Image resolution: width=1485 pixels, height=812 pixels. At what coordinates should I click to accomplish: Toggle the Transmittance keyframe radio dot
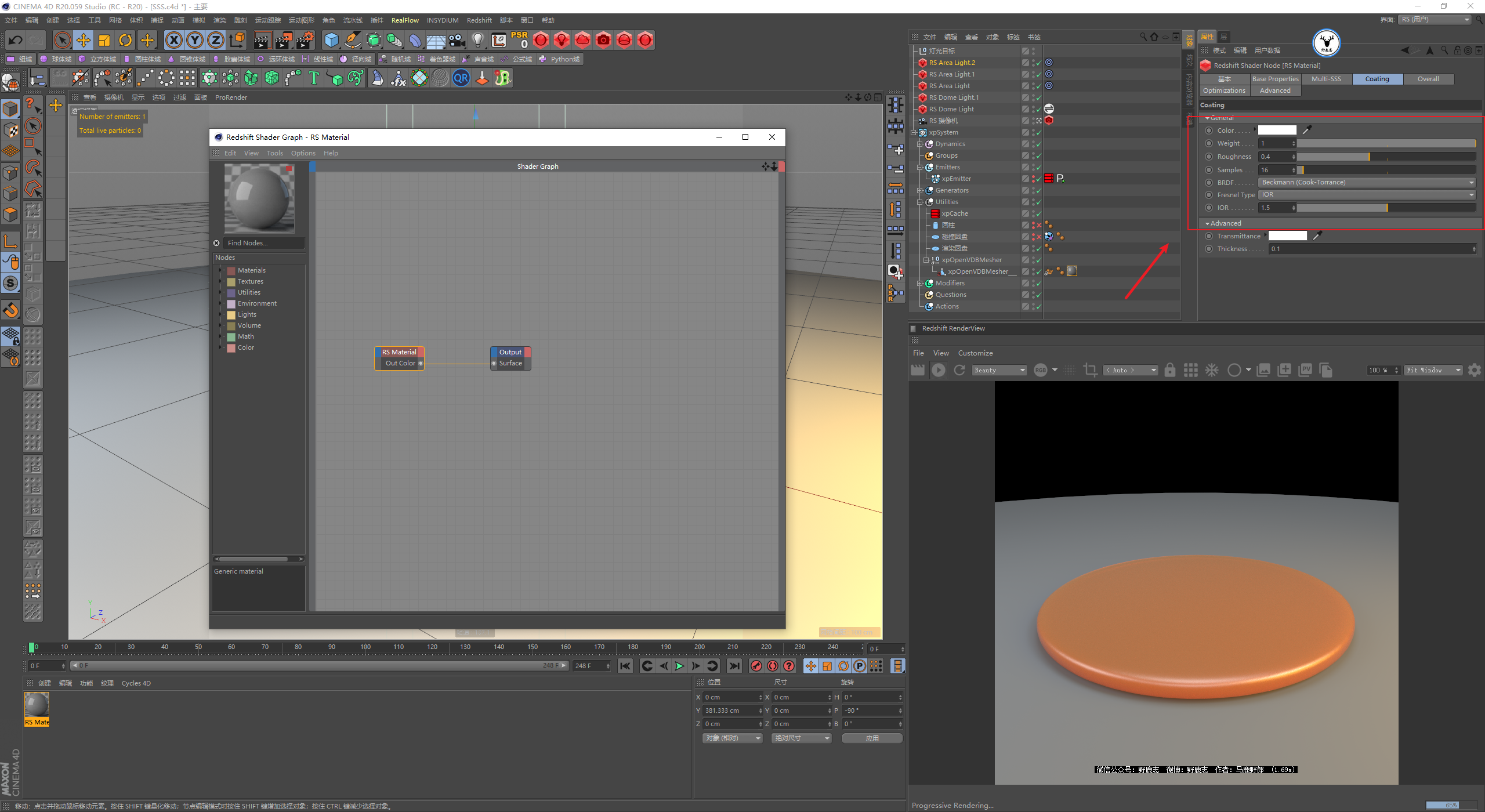1209,236
